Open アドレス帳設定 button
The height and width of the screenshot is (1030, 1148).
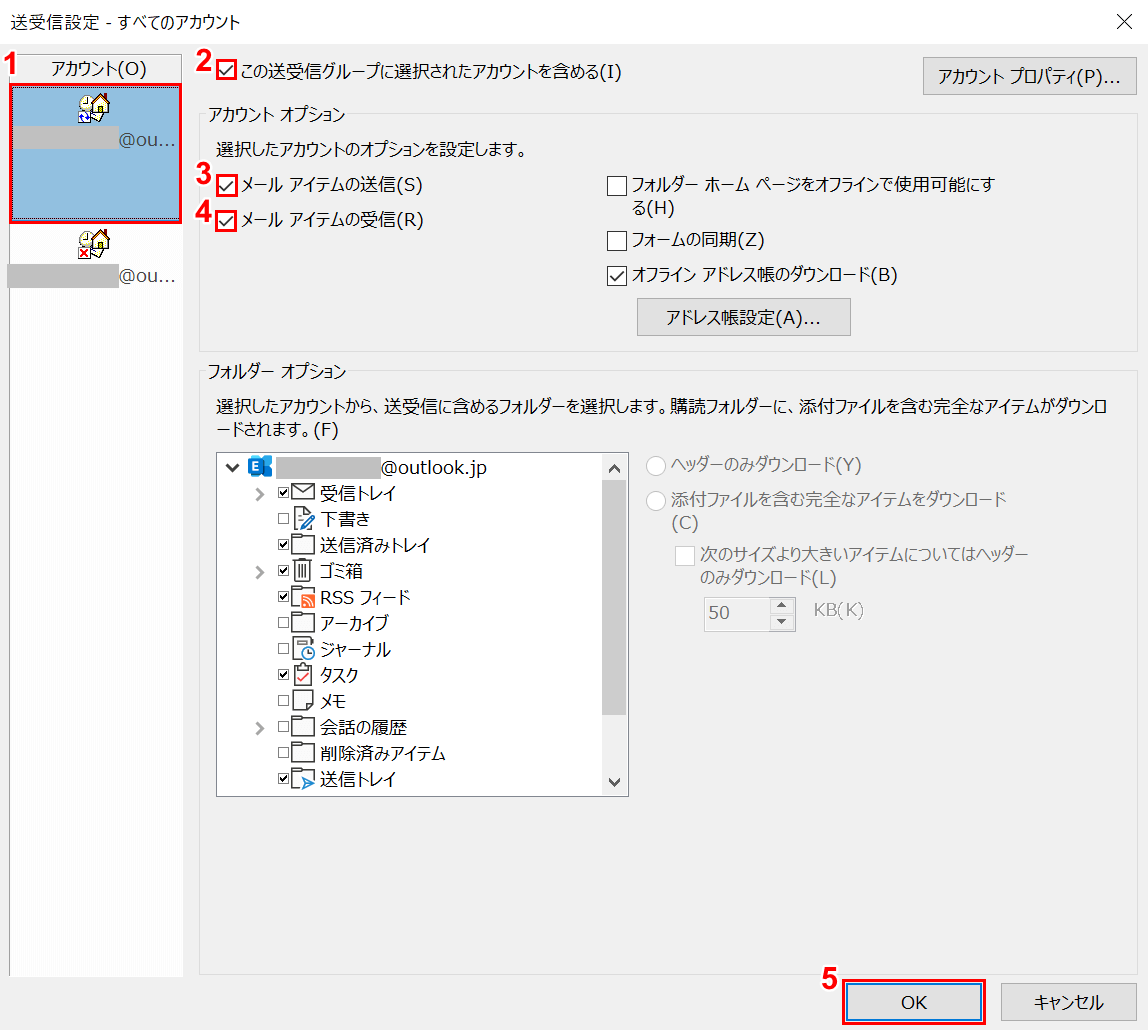(743, 317)
